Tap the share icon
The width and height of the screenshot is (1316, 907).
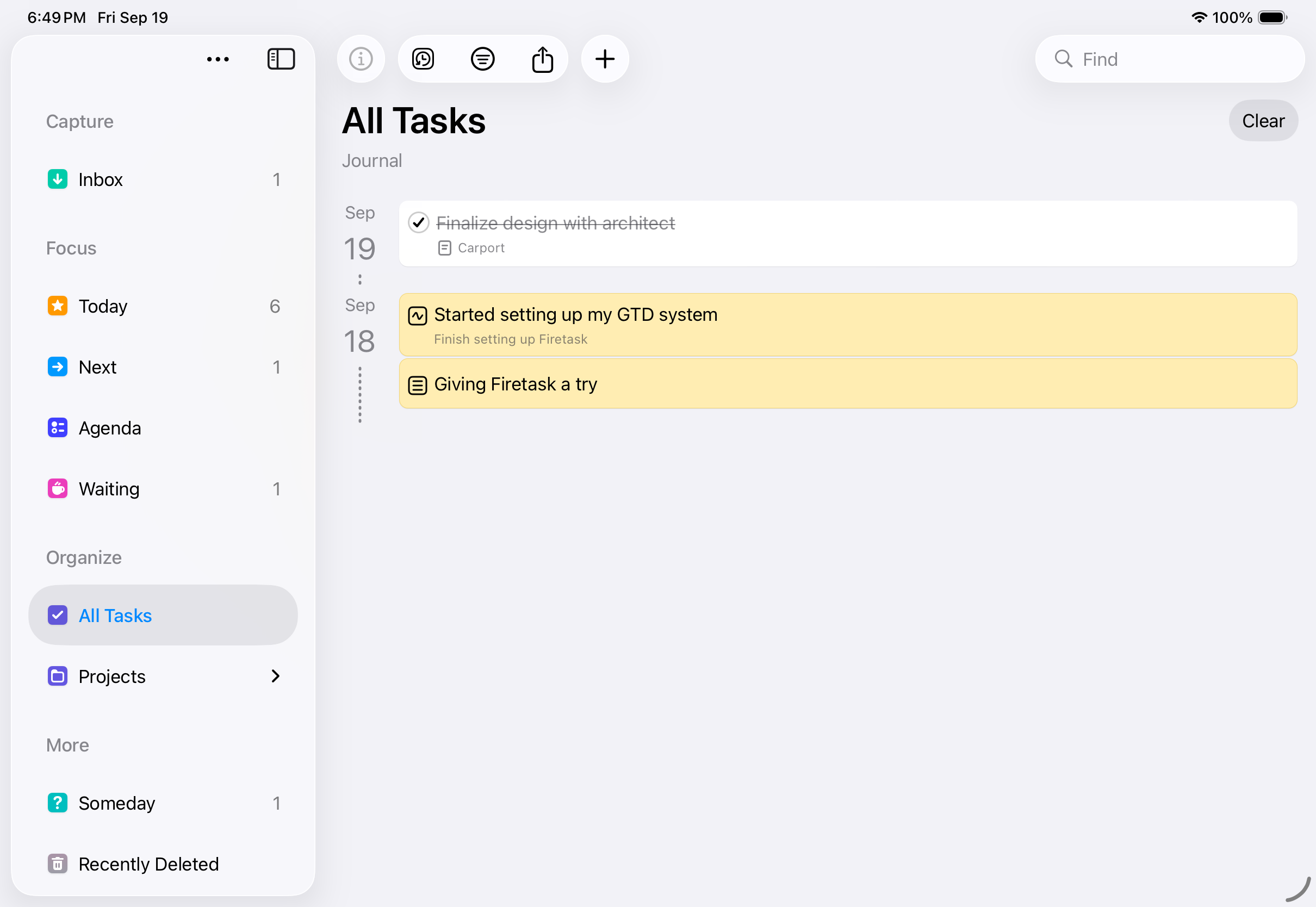(543, 59)
